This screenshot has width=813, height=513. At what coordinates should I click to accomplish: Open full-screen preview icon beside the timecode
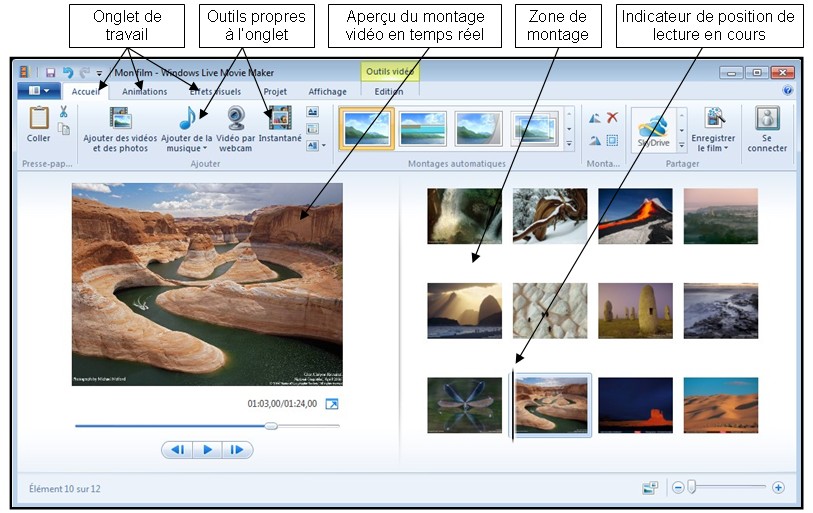[333, 404]
